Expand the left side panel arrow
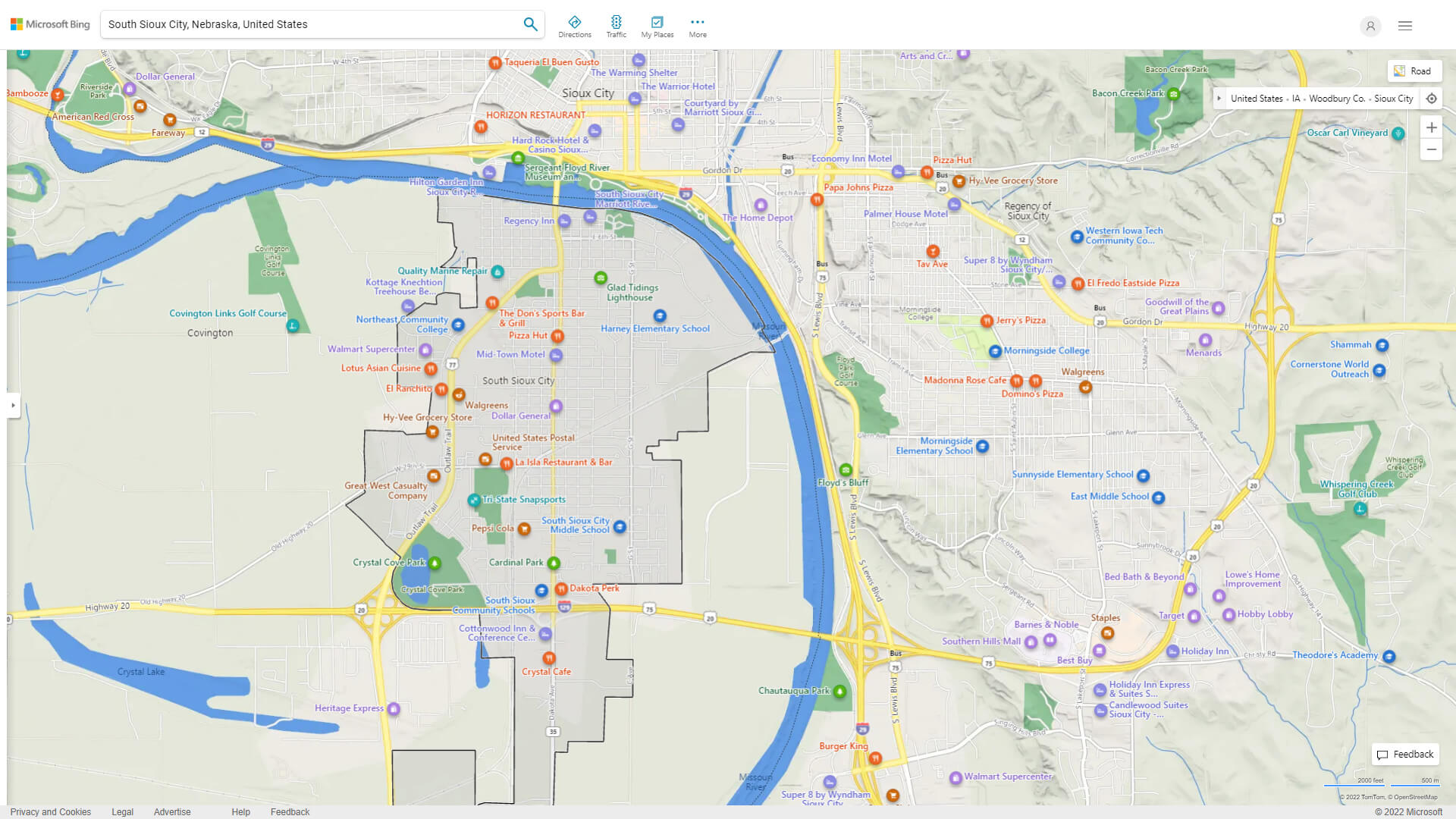 point(13,406)
